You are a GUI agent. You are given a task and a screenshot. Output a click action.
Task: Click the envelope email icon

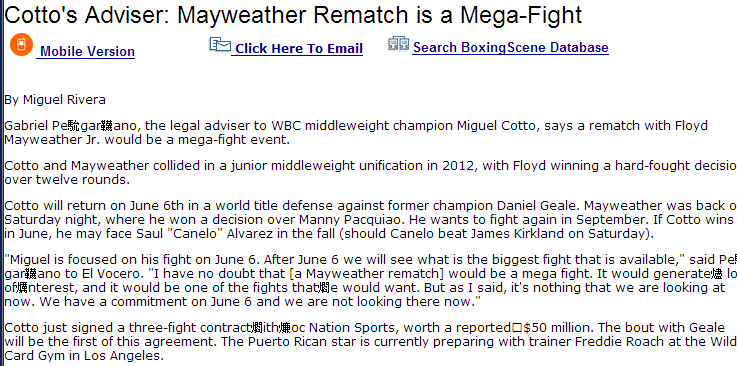(220, 45)
